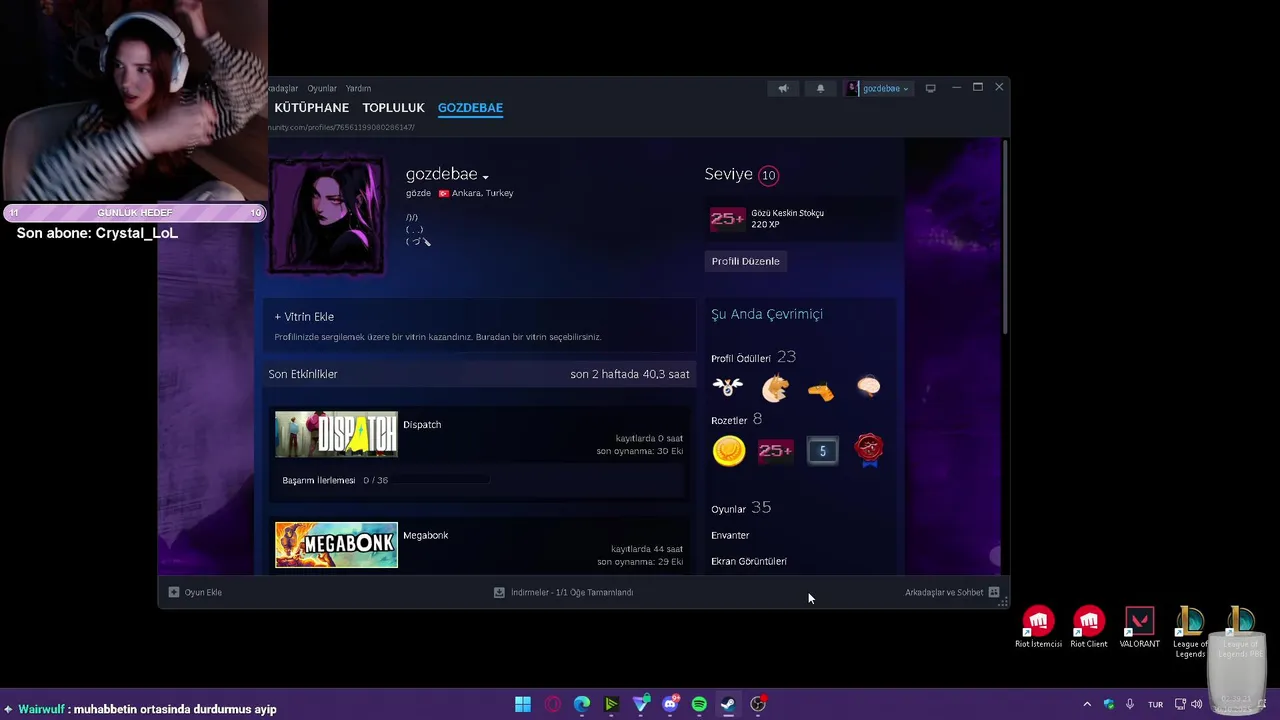The image size is (1280, 720).
Task: Click the Profili Düzenle button
Action: click(746, 261)
